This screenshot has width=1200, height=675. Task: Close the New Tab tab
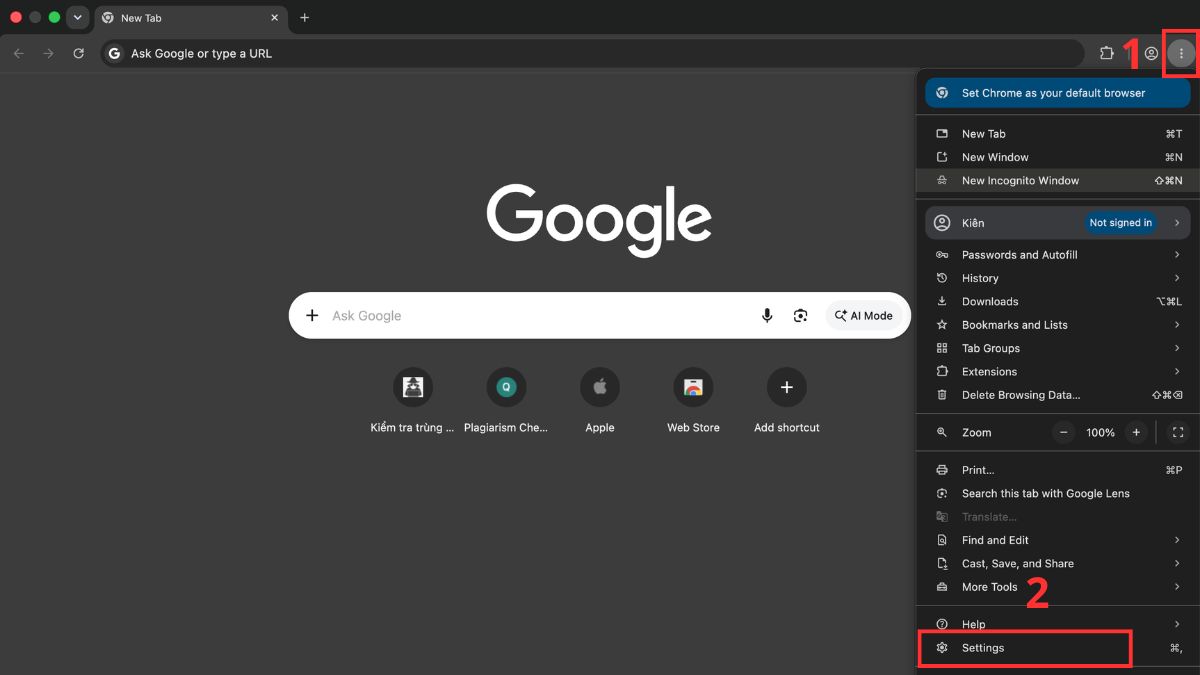tap(274, 18)
